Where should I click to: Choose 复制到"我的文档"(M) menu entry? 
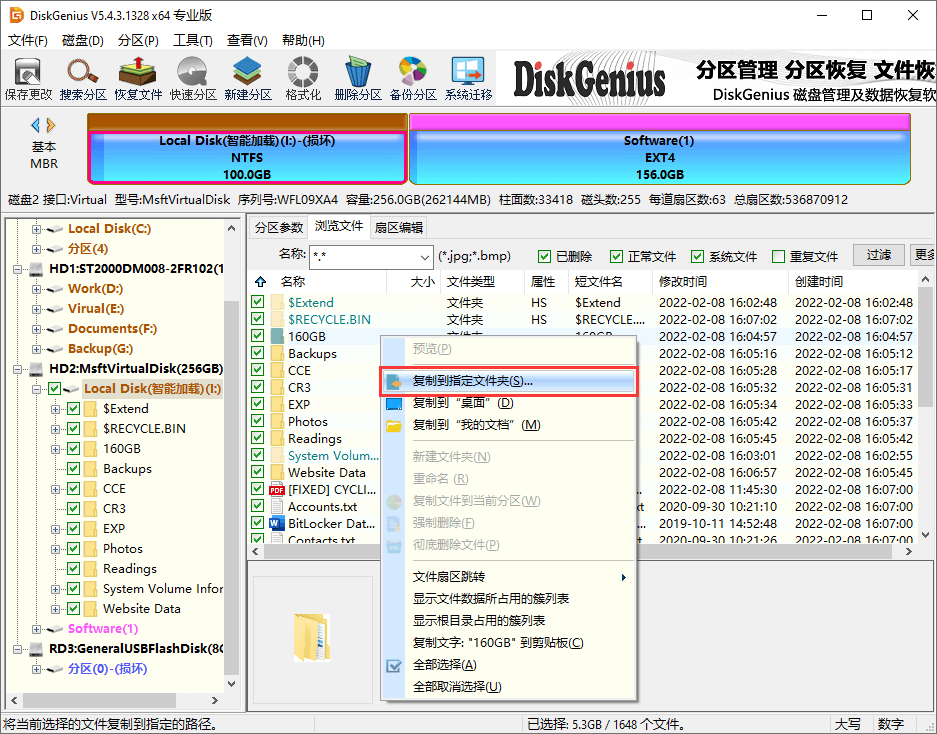coord(509,425)
